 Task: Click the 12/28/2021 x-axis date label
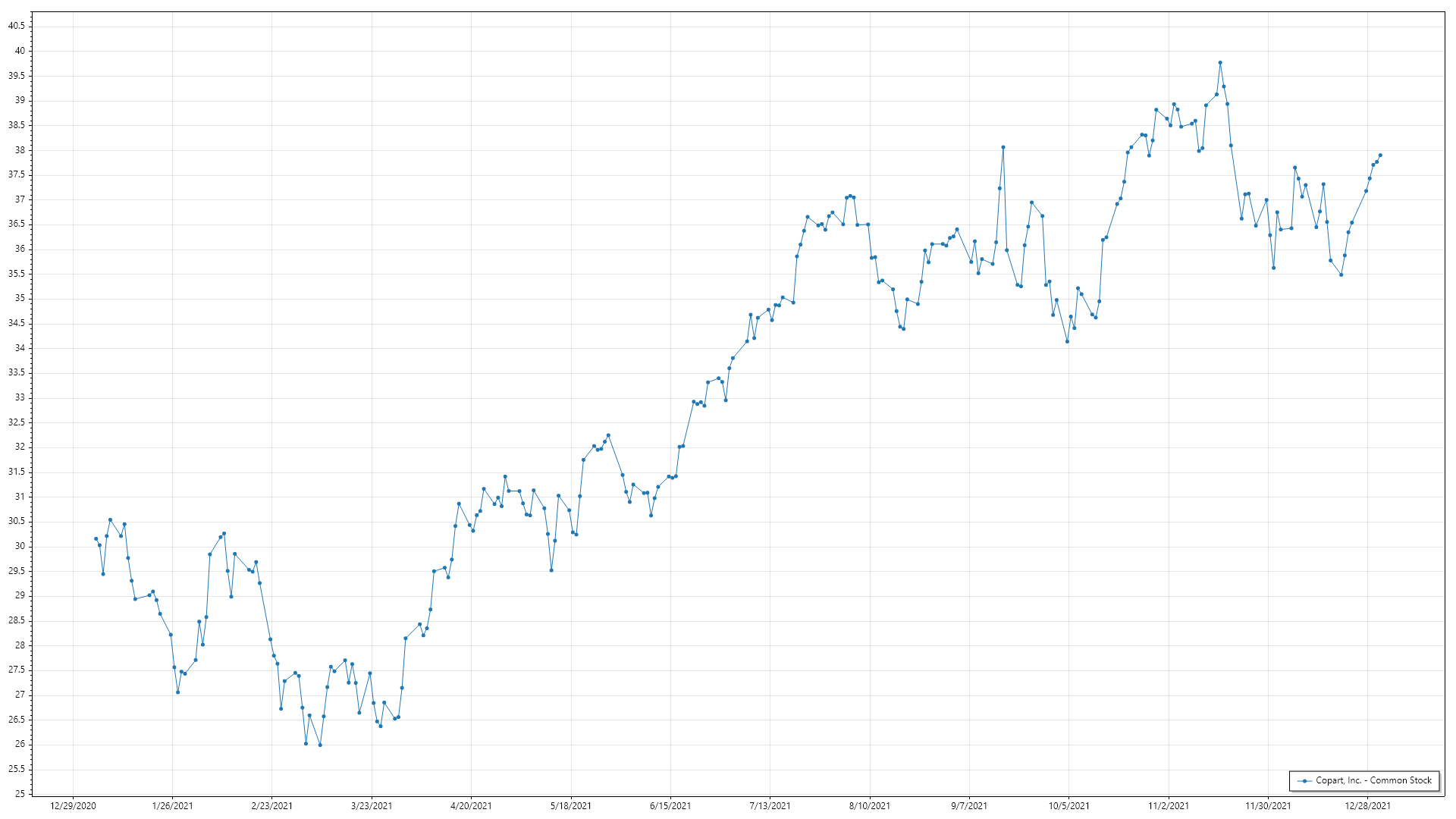[x=1367, y=805]
